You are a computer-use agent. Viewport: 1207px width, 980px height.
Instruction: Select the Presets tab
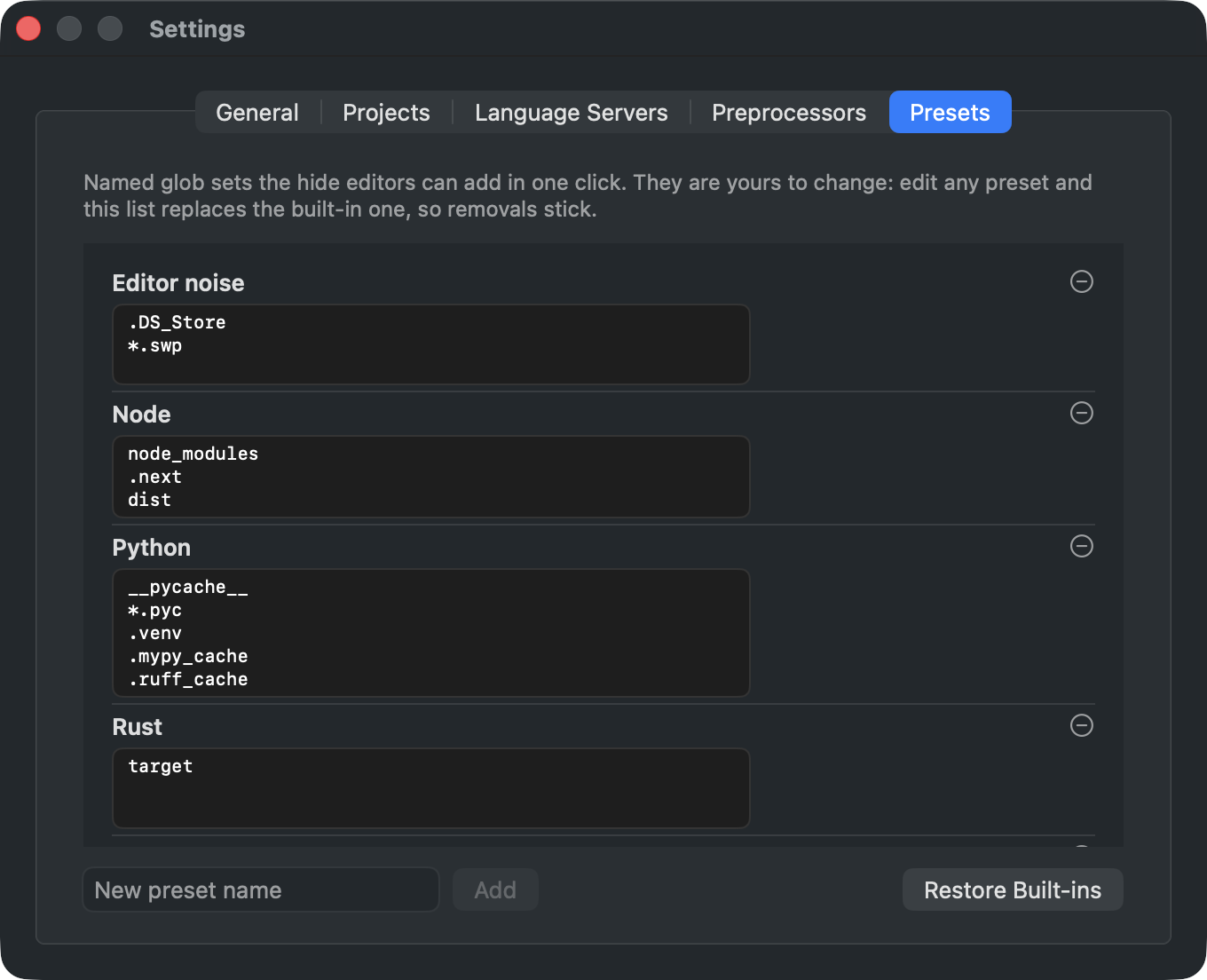tap(950, 113)
